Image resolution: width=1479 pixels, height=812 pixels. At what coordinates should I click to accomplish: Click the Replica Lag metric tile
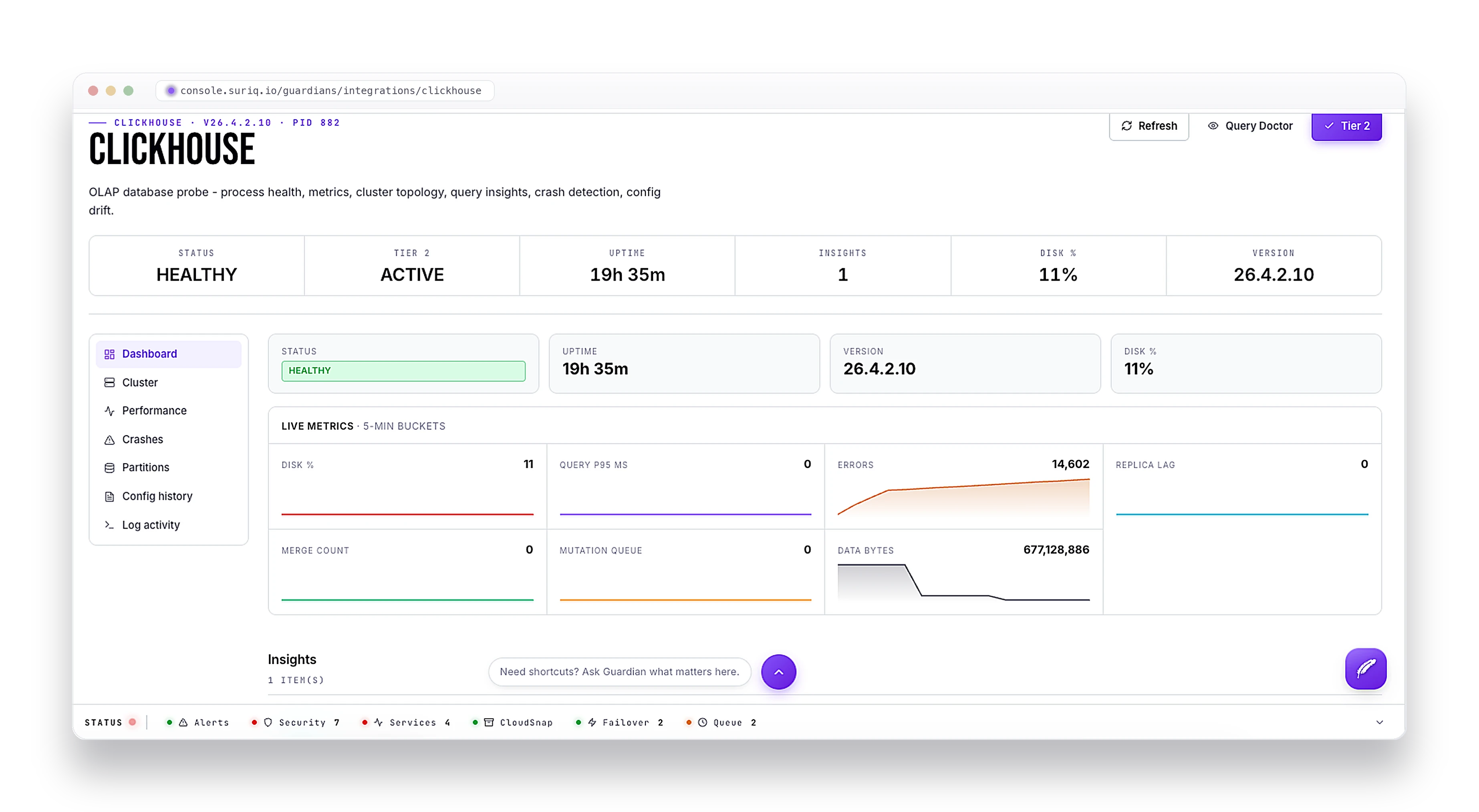(1242, 486)
